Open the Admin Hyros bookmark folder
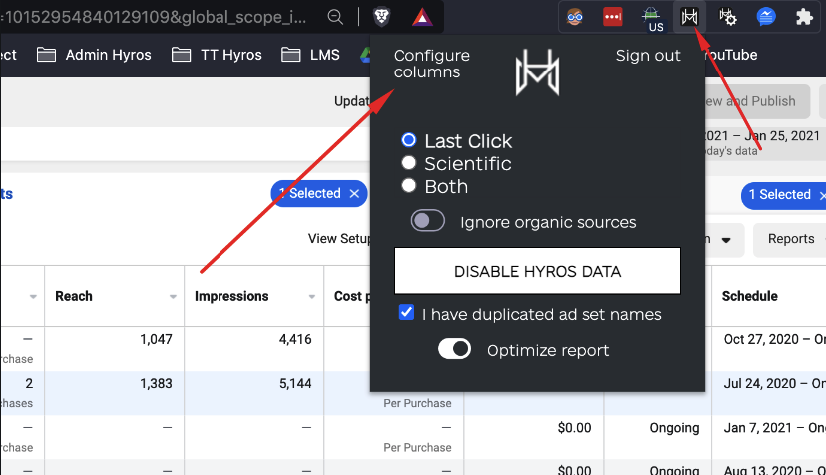The width and height of the screenshot is (826, 475). [x=94, y=55]
